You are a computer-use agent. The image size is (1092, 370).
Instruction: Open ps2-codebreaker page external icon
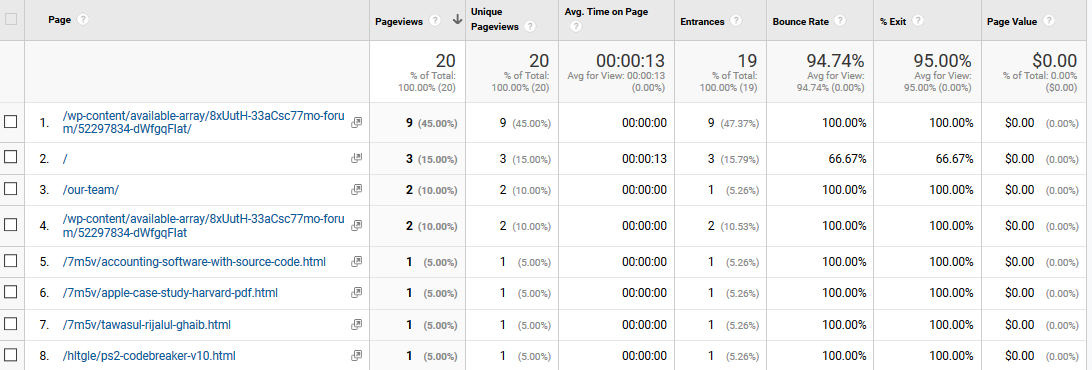pyautogui.click(x=357, y=355)
